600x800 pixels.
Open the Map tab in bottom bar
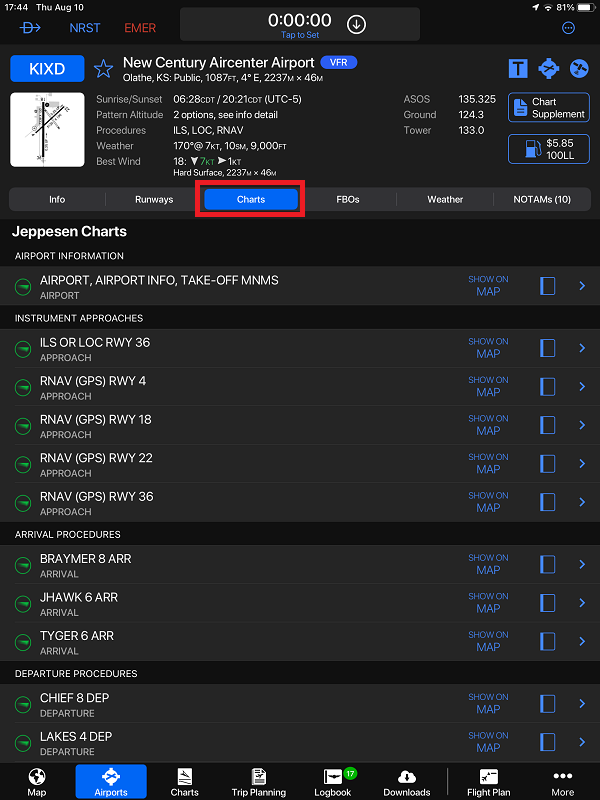tap(37, 782)
